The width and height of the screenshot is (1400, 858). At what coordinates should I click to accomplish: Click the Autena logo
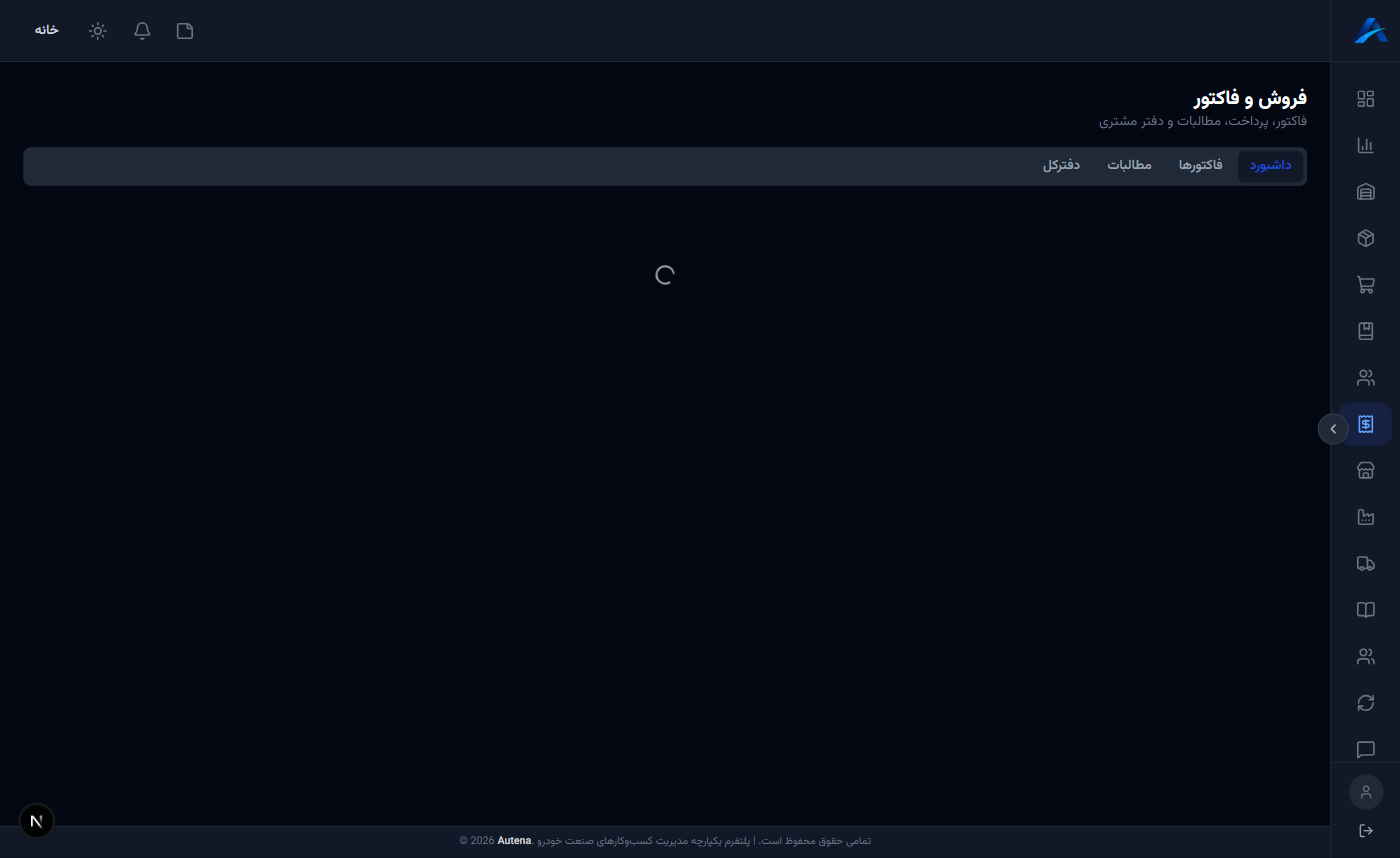[x=1370, y=30]
